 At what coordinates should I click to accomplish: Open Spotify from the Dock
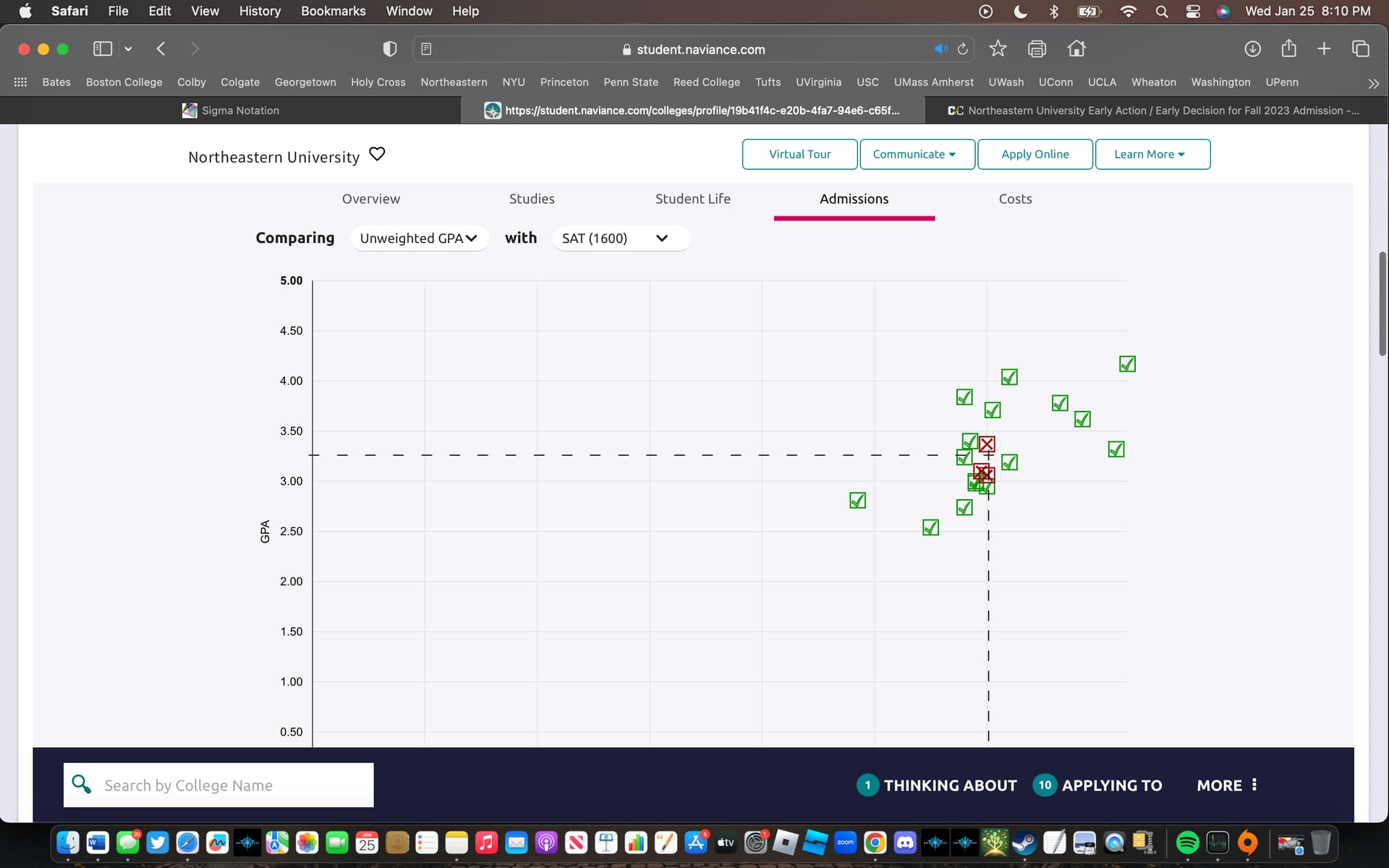coord(1187,843)
